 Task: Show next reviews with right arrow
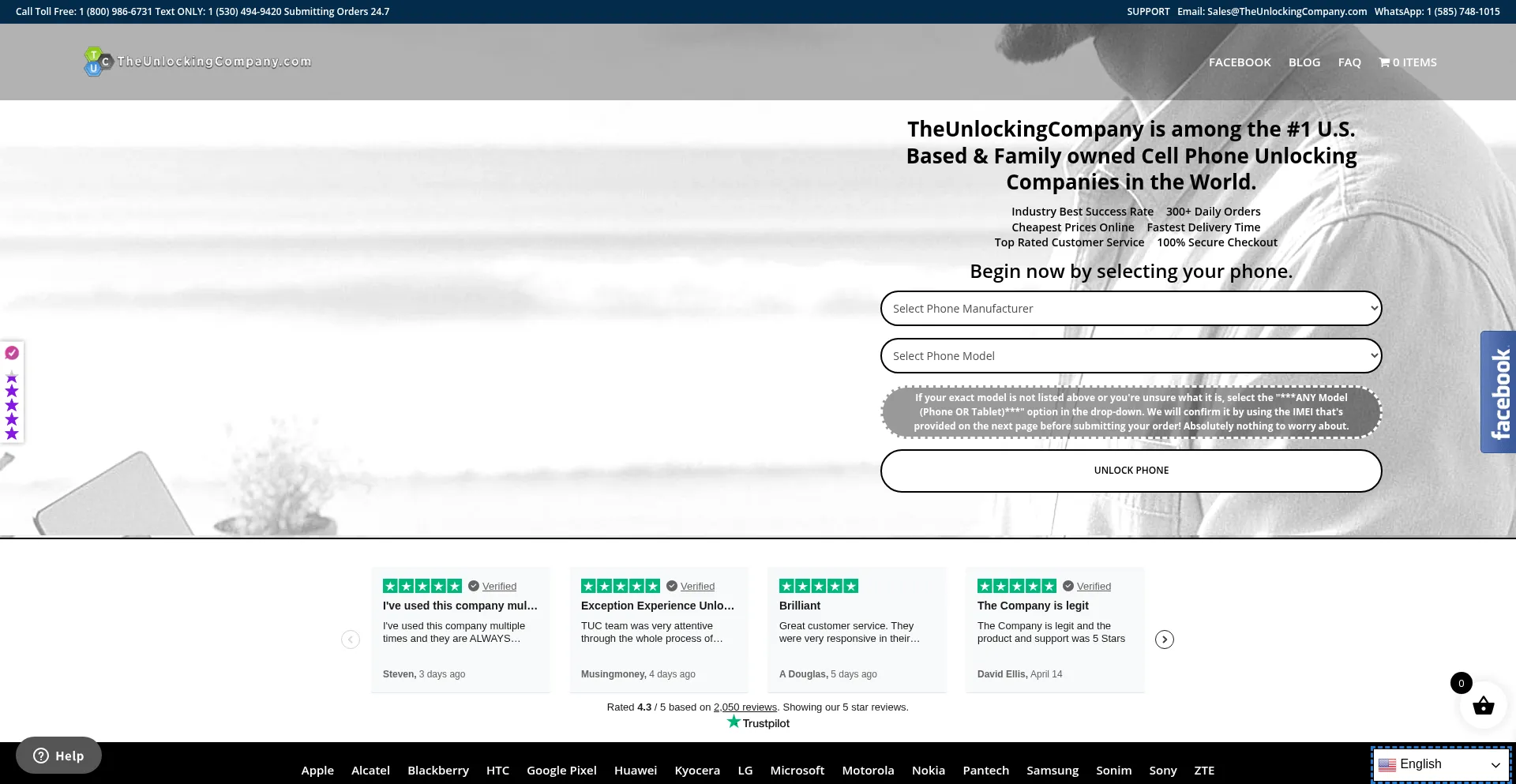1165,640
